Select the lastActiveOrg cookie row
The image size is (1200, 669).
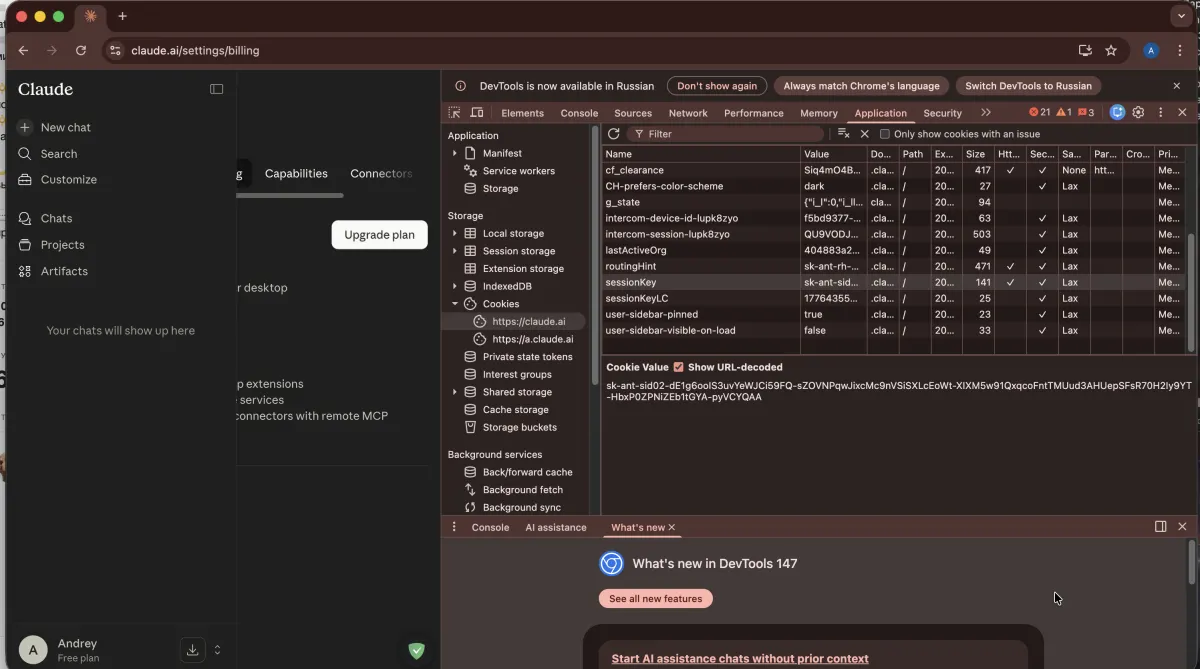pyautogui.click(x=894, y=250)
